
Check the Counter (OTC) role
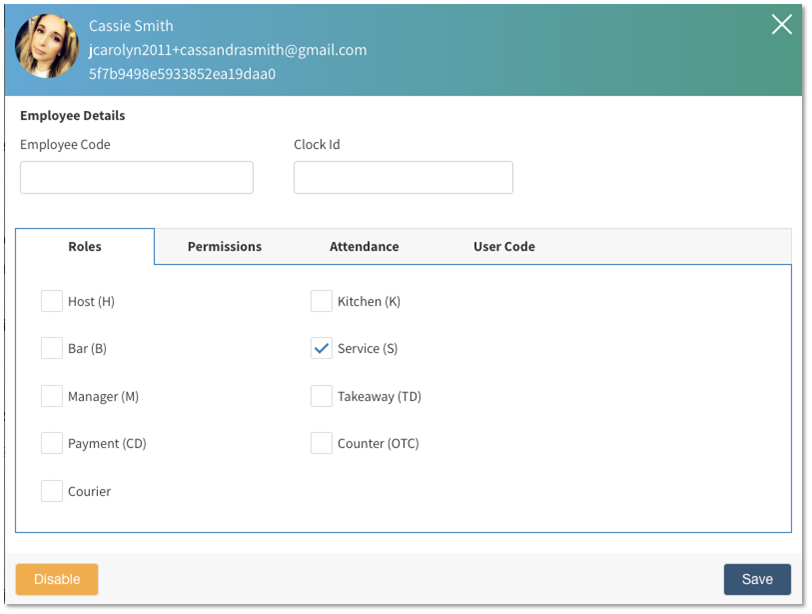point(321,443)
